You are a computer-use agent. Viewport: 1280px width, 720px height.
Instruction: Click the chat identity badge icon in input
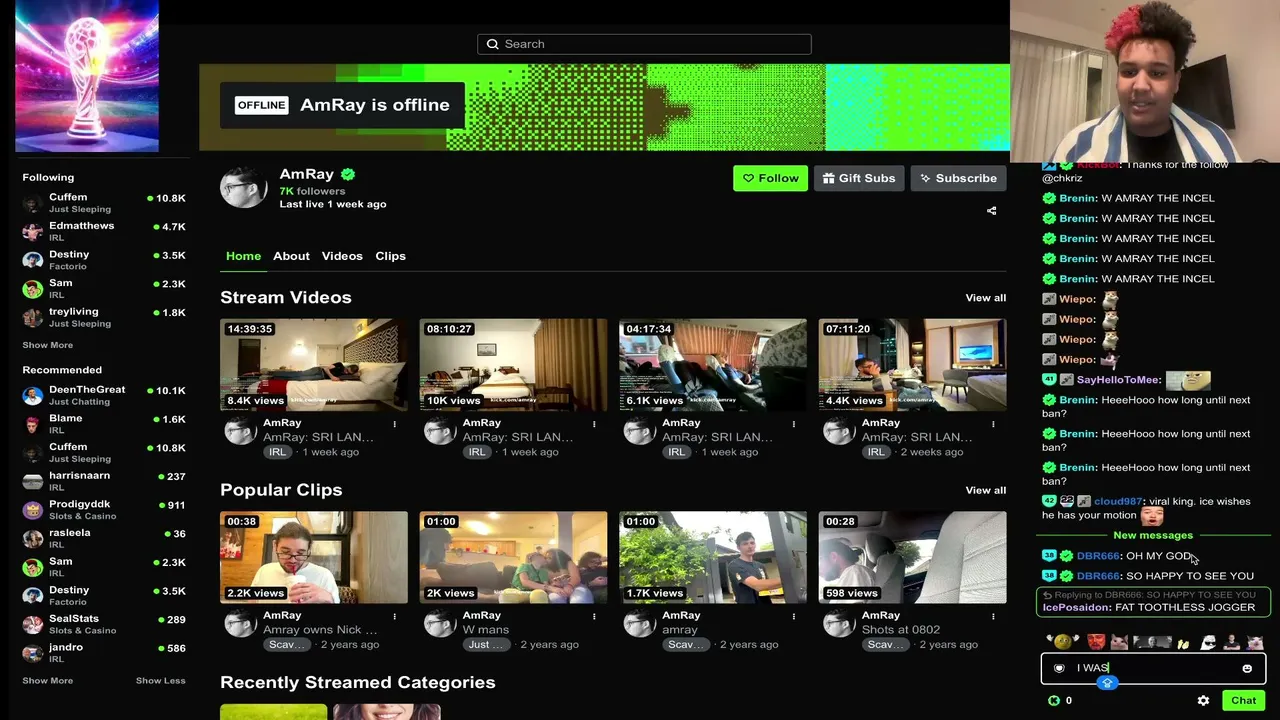1059,668
